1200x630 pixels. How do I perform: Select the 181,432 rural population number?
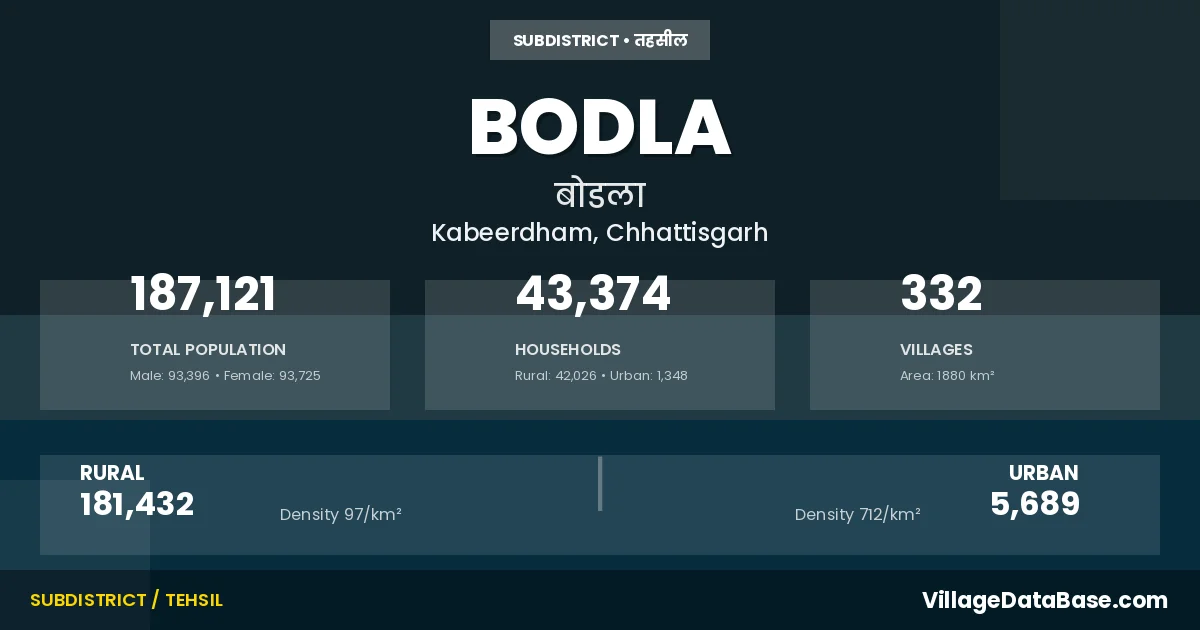[x=137, y=504]
